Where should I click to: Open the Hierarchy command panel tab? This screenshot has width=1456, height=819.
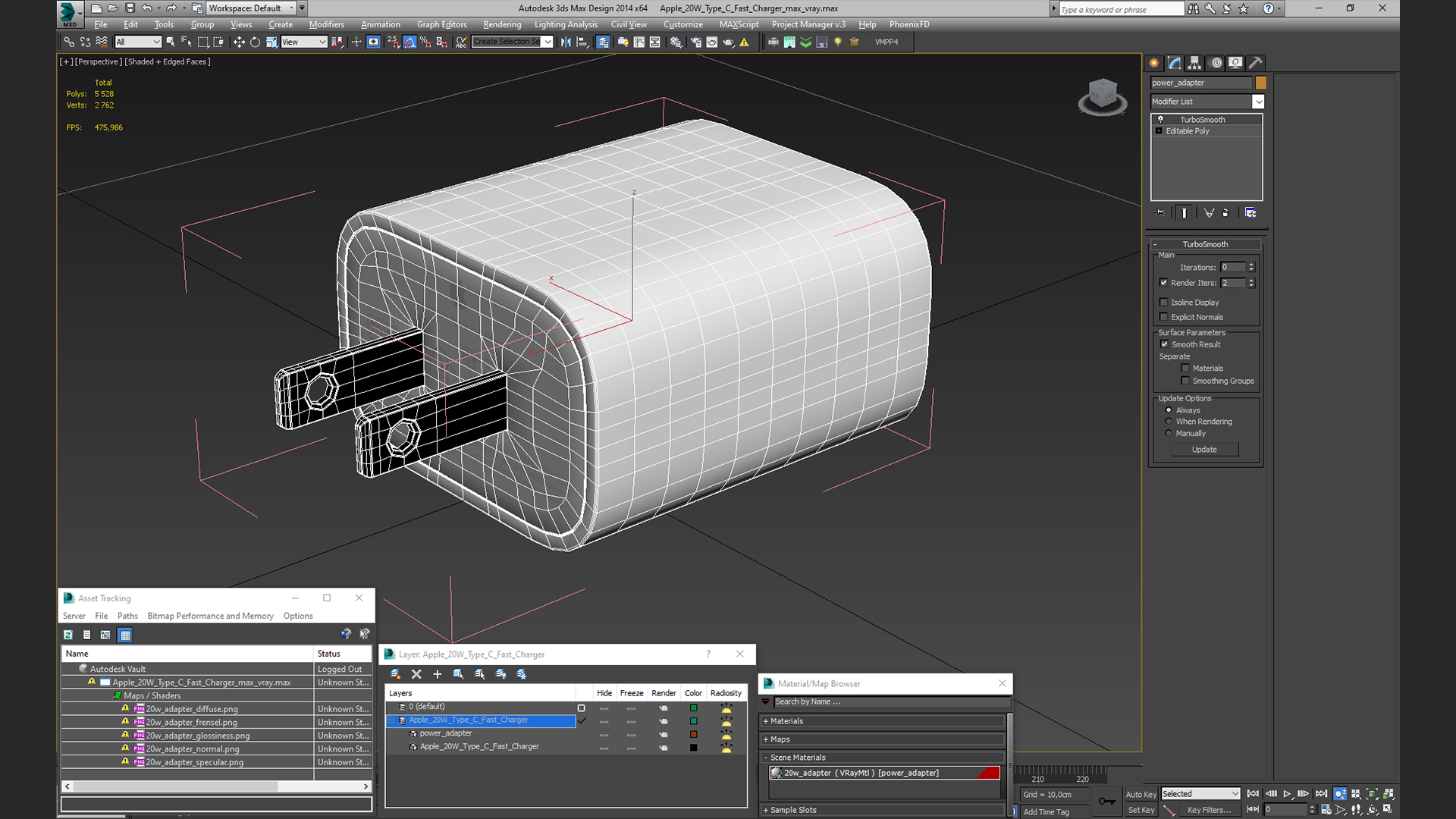click(x=1194, y=63)
